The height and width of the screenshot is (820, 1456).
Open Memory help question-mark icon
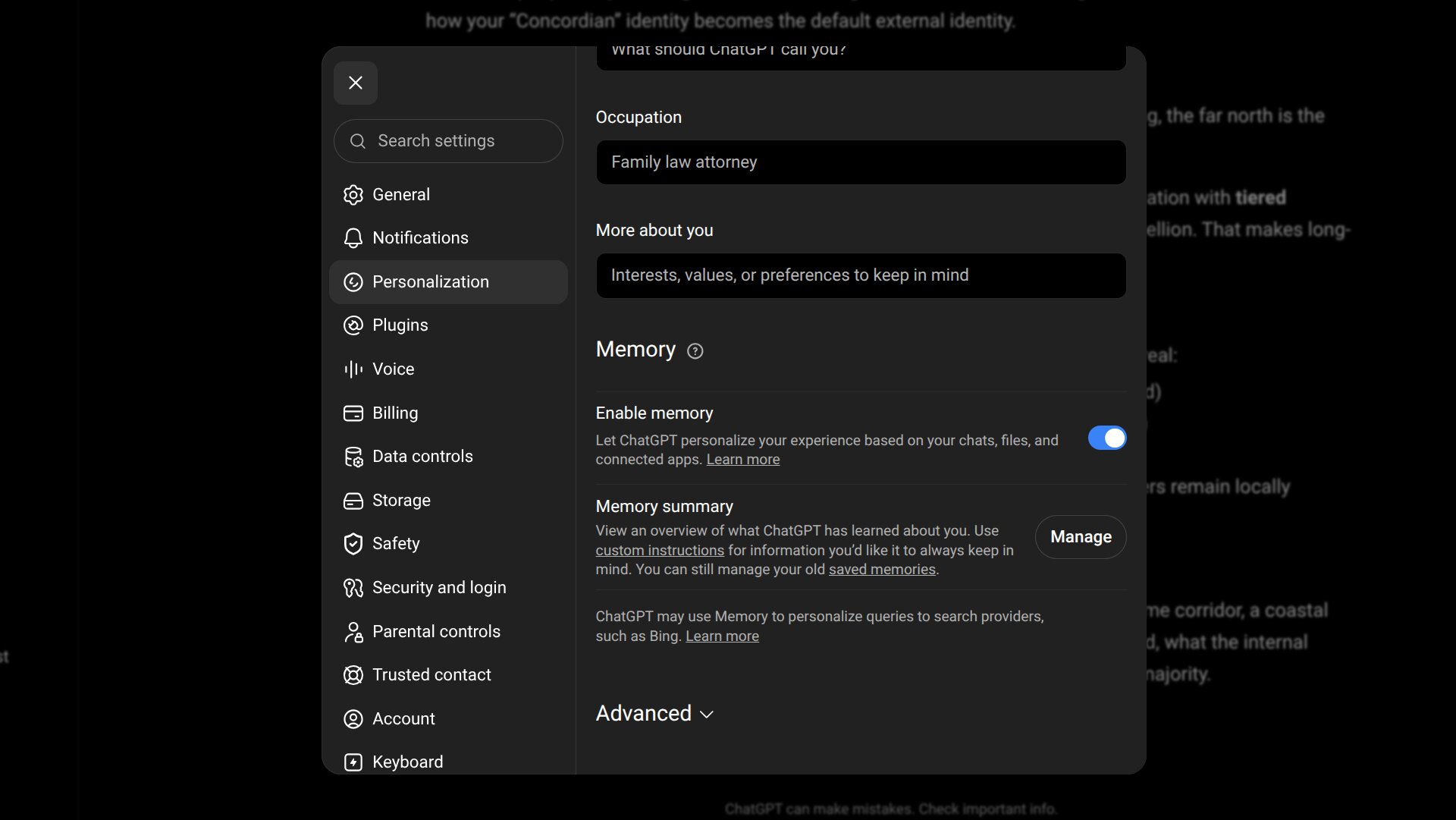point(695,351)
